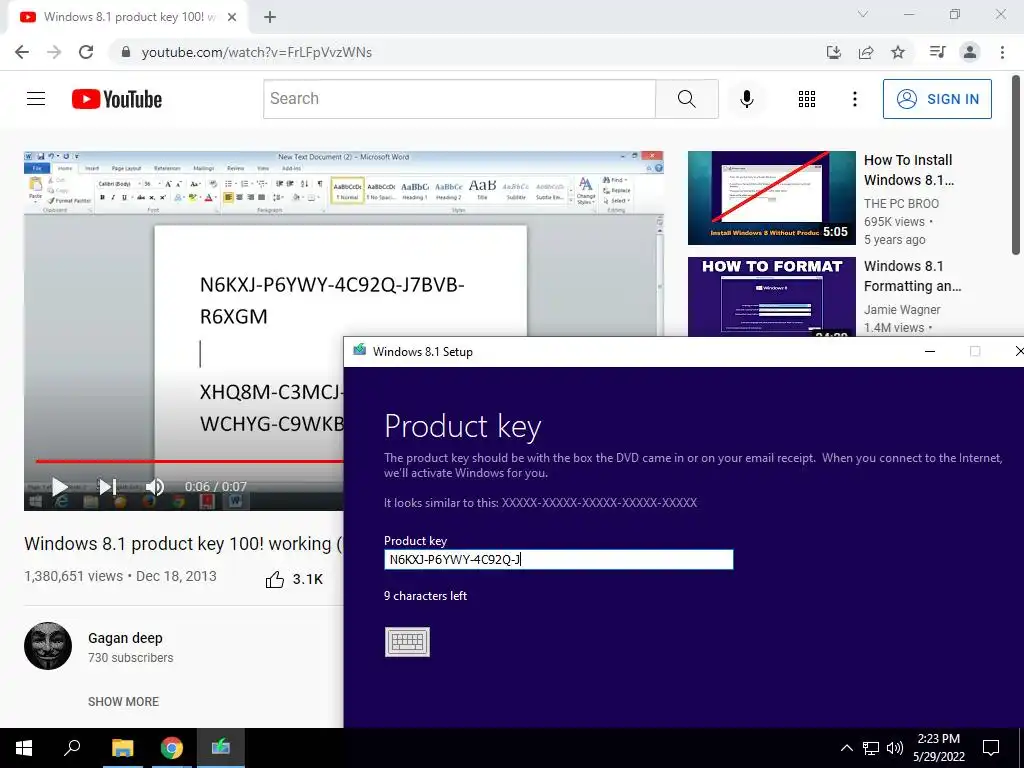This screenshot has width=1024, height=768.
Task: Open YouTube apps grid icon
Action: (807, 99)
